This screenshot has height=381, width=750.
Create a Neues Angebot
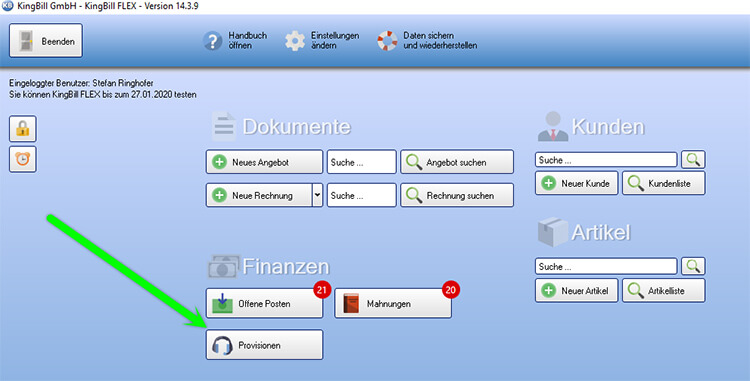tap(265, 162)
